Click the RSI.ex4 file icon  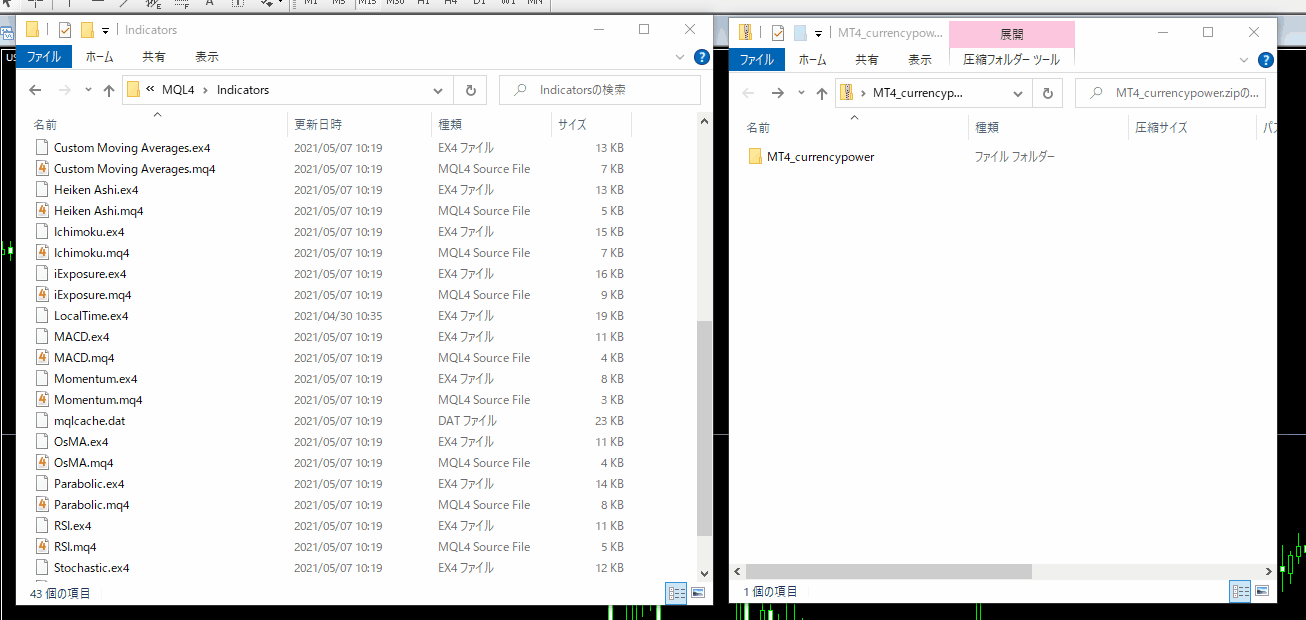[x=42, y=526]
